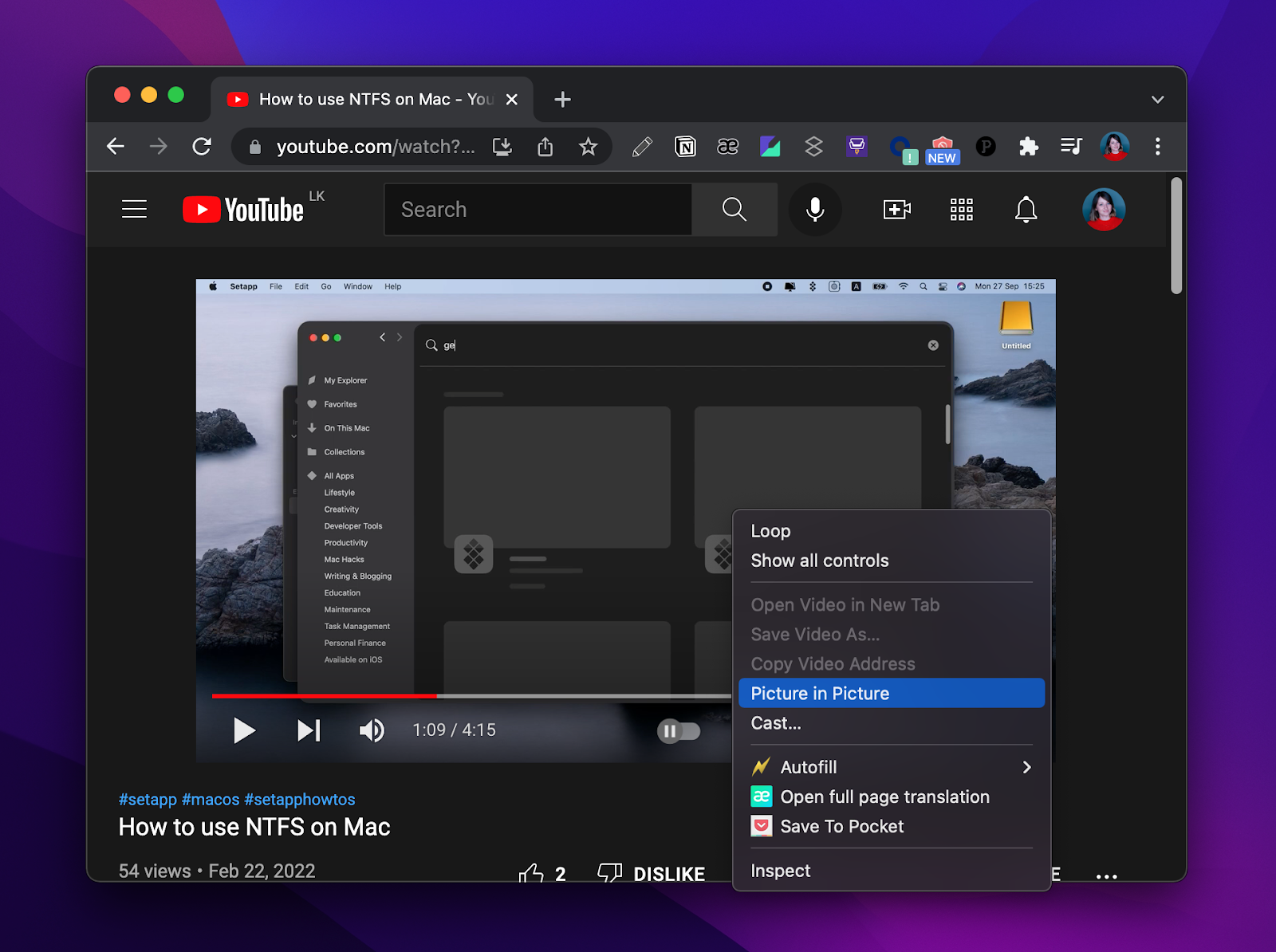
Task: Click the video title How to use NTFS on Mac
Action: tap(254, 827)
